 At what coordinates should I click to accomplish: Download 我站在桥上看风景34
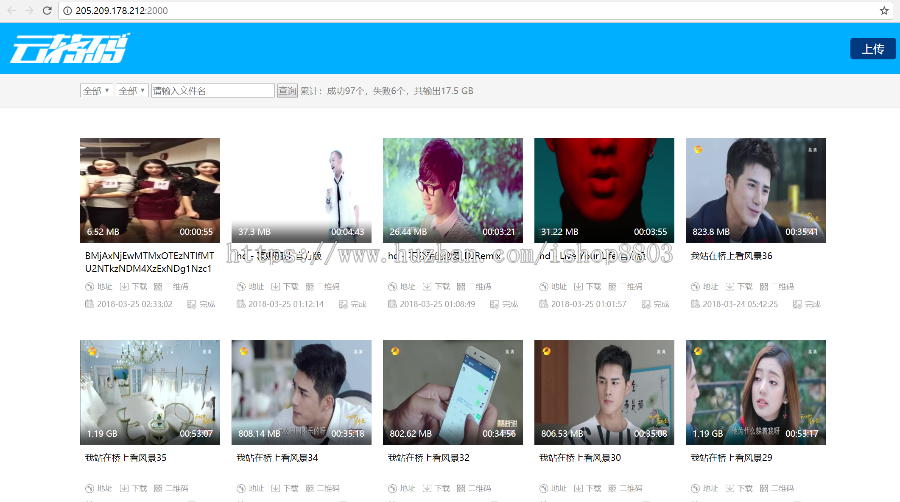[285, 488]
